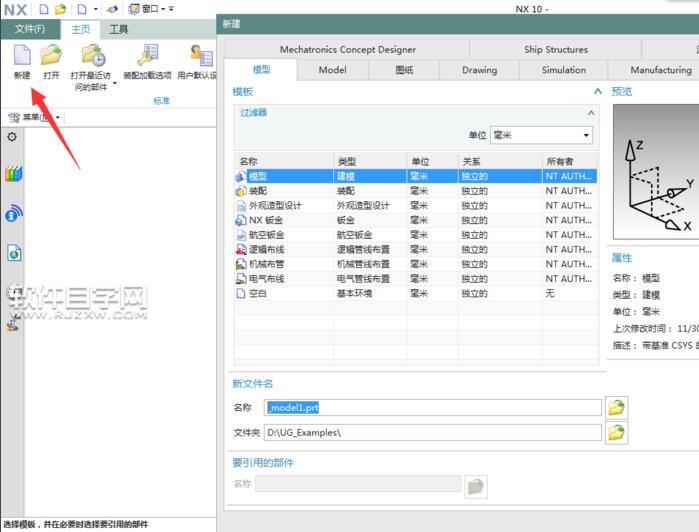Click the 打开 (Open) folder icon
699x532 pixels.
(51, 60)
